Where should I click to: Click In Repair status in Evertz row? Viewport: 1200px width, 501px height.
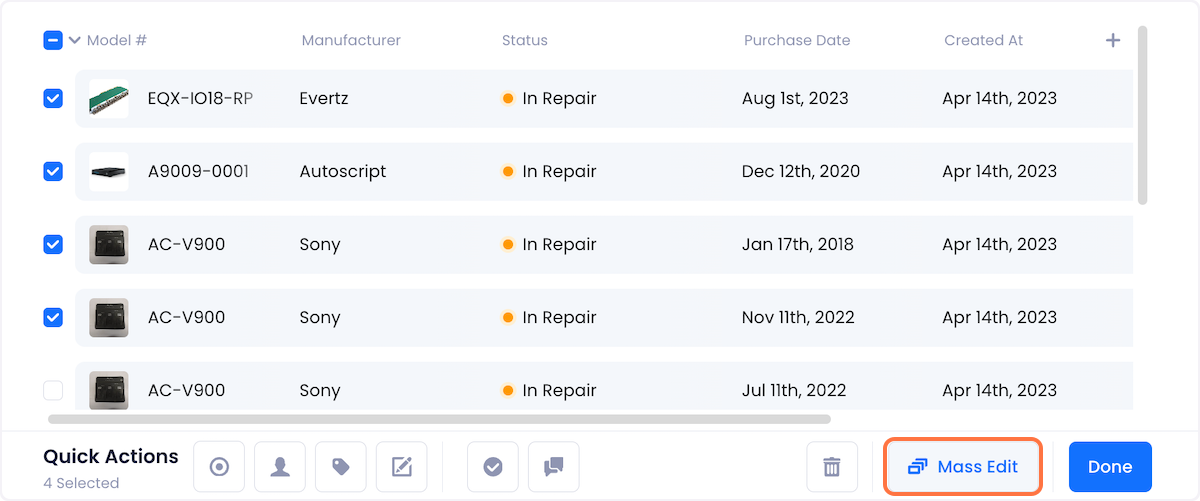(550, 98)
